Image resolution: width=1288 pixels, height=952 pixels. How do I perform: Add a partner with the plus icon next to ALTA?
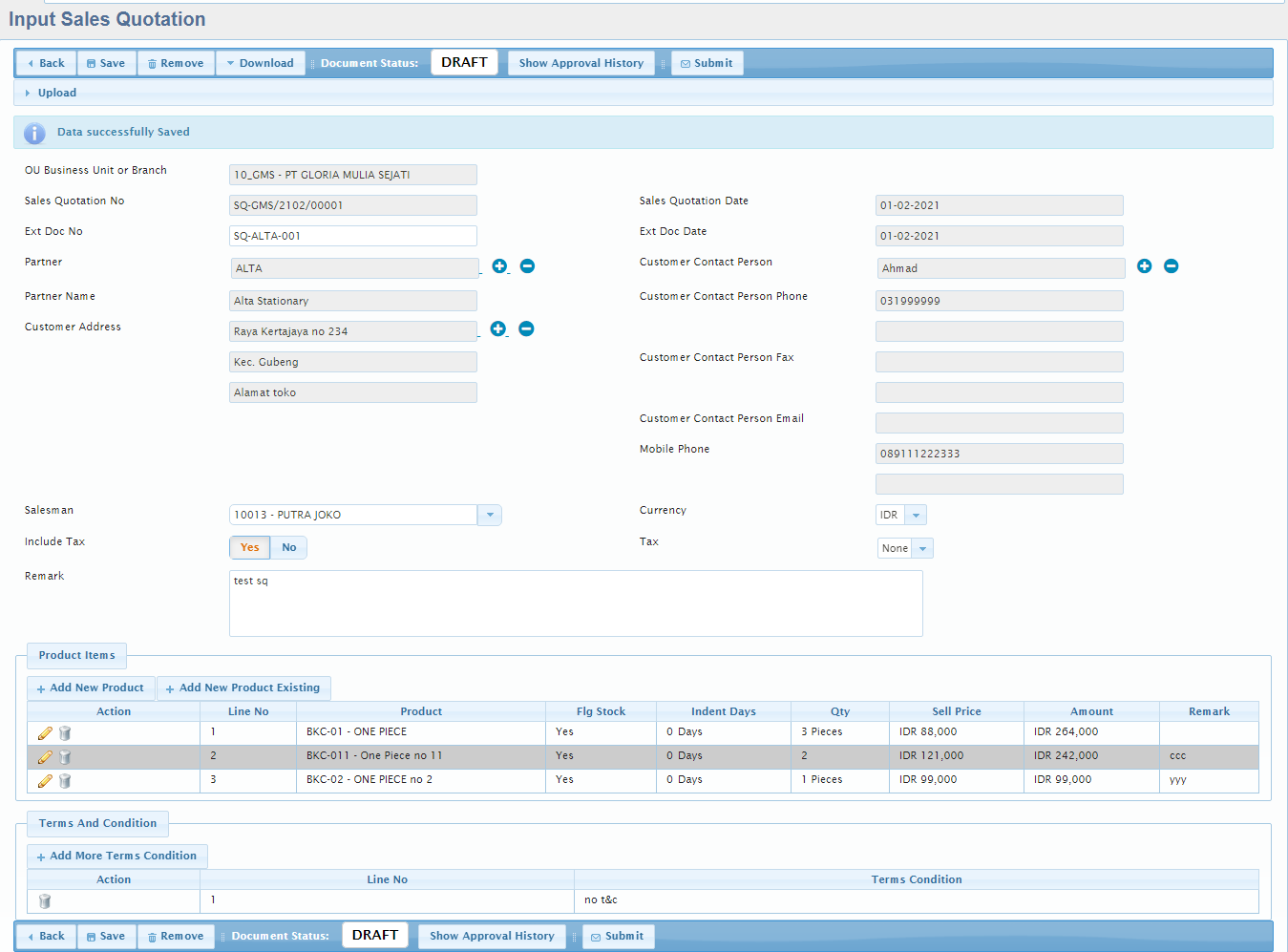click(x=499, y=266)
